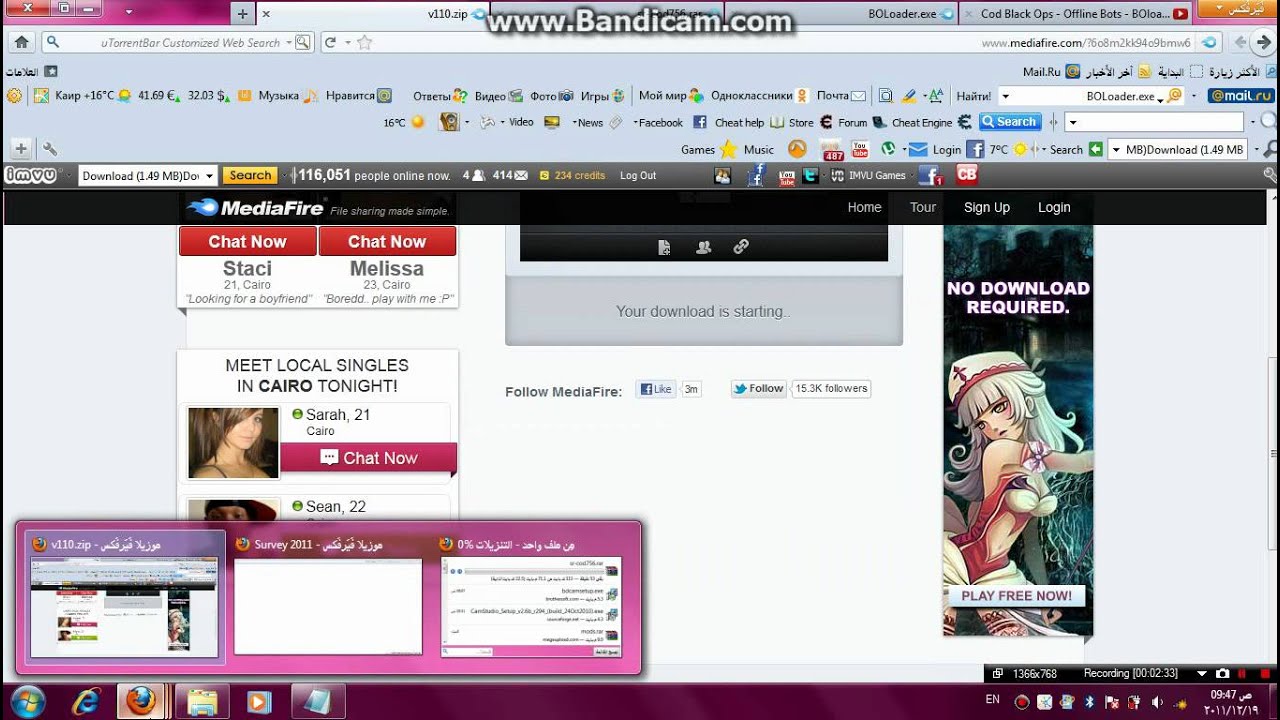Open the uTorrent icon in the toolbar
Screen dimensions: 1280x720
click(887, 149)
